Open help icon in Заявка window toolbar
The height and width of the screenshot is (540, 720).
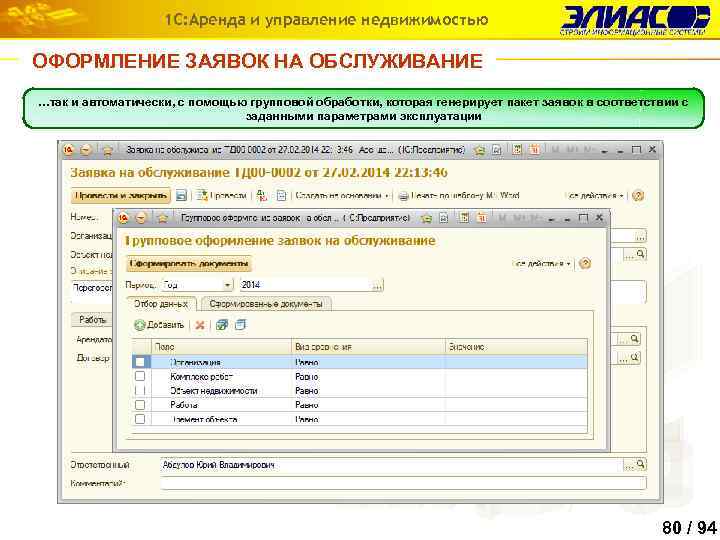(638, 196)
